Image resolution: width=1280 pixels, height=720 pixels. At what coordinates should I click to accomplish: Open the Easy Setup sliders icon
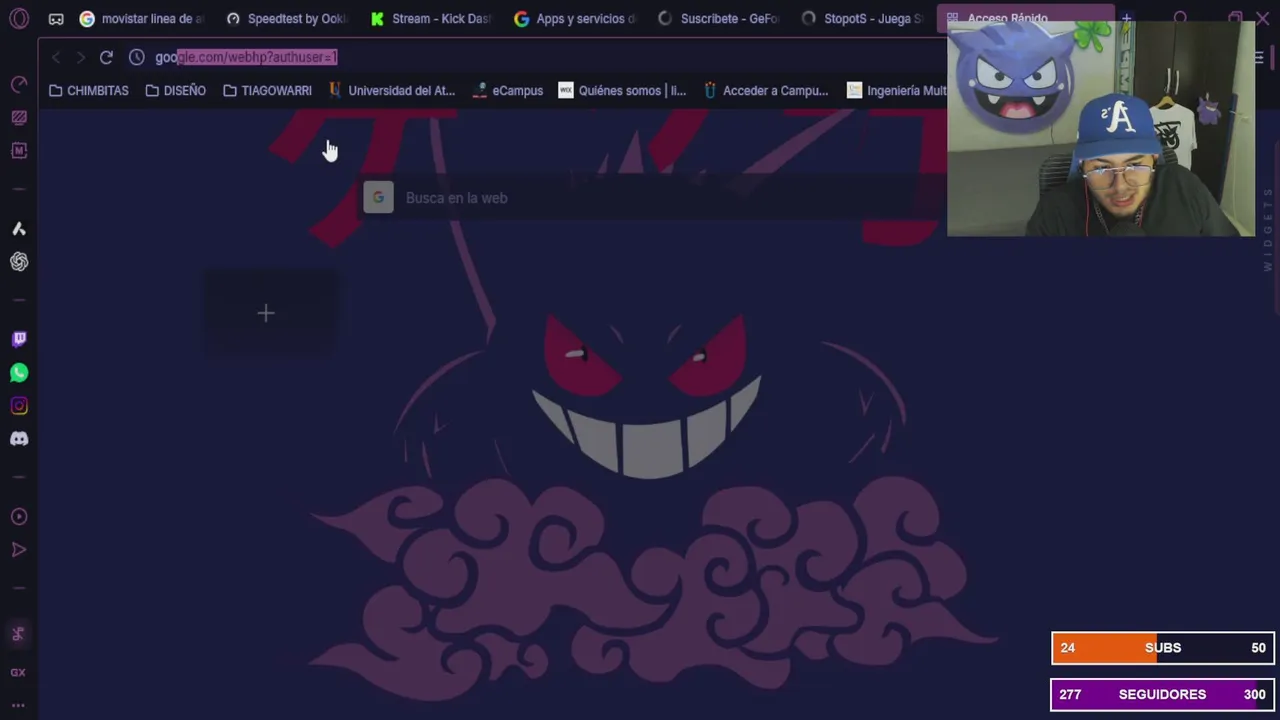tap(1259, 57)
